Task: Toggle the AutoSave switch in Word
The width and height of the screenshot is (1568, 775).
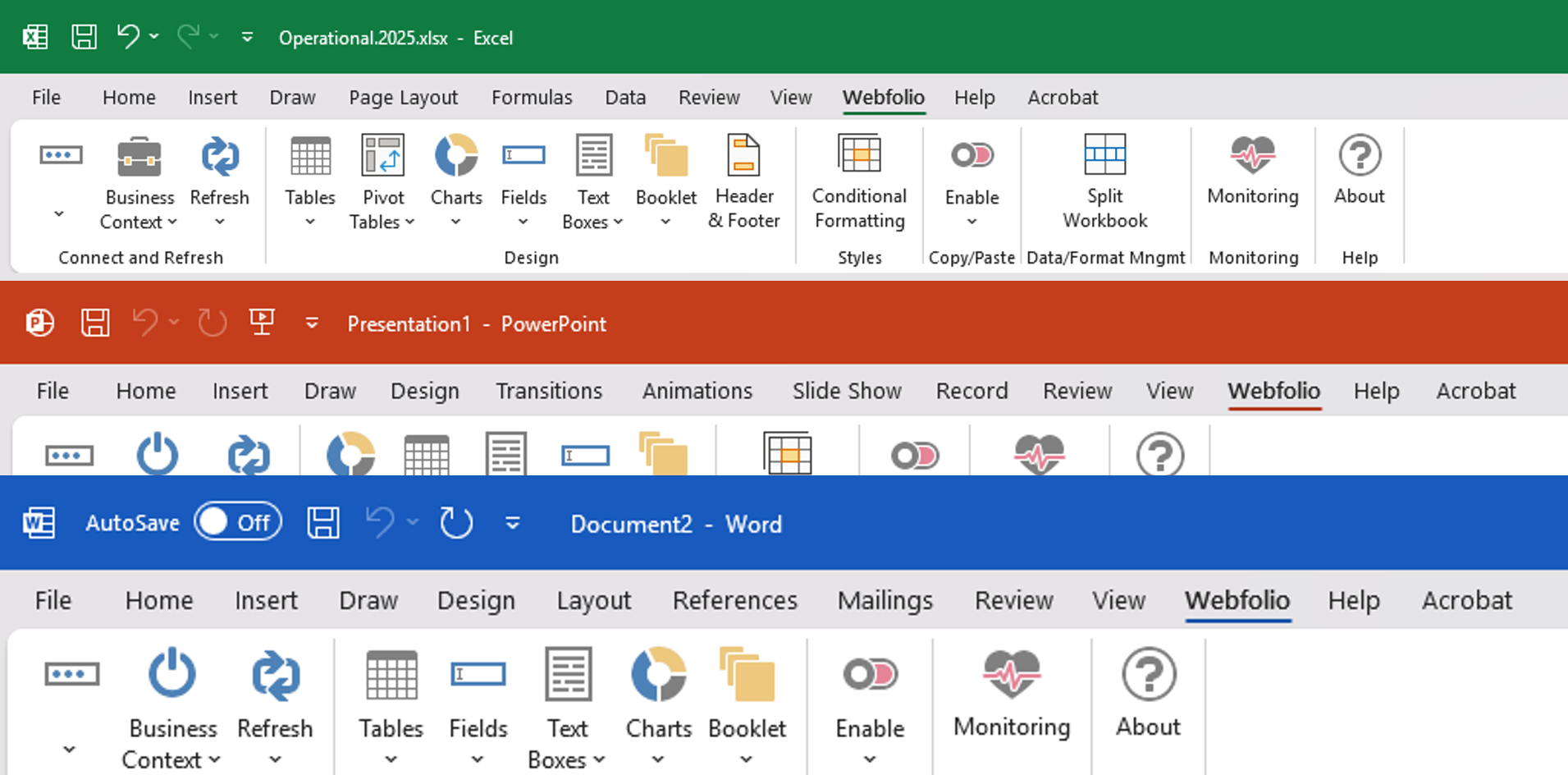Action: pyautogui.click(x=238, y=523)
